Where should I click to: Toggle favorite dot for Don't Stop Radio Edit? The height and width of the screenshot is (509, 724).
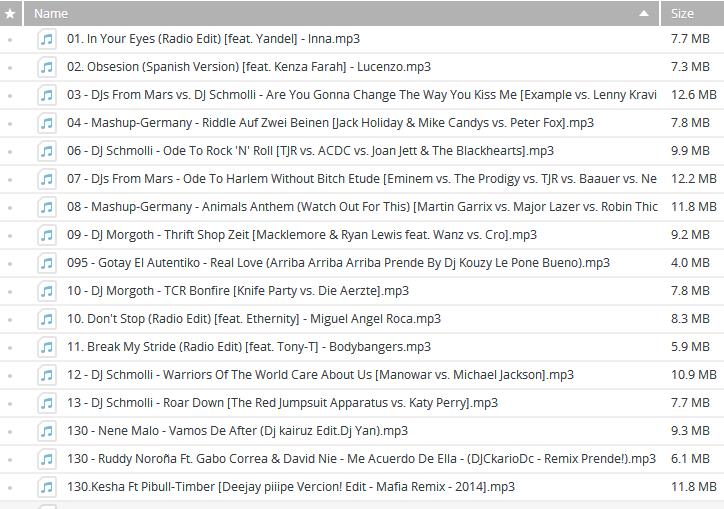10,320
